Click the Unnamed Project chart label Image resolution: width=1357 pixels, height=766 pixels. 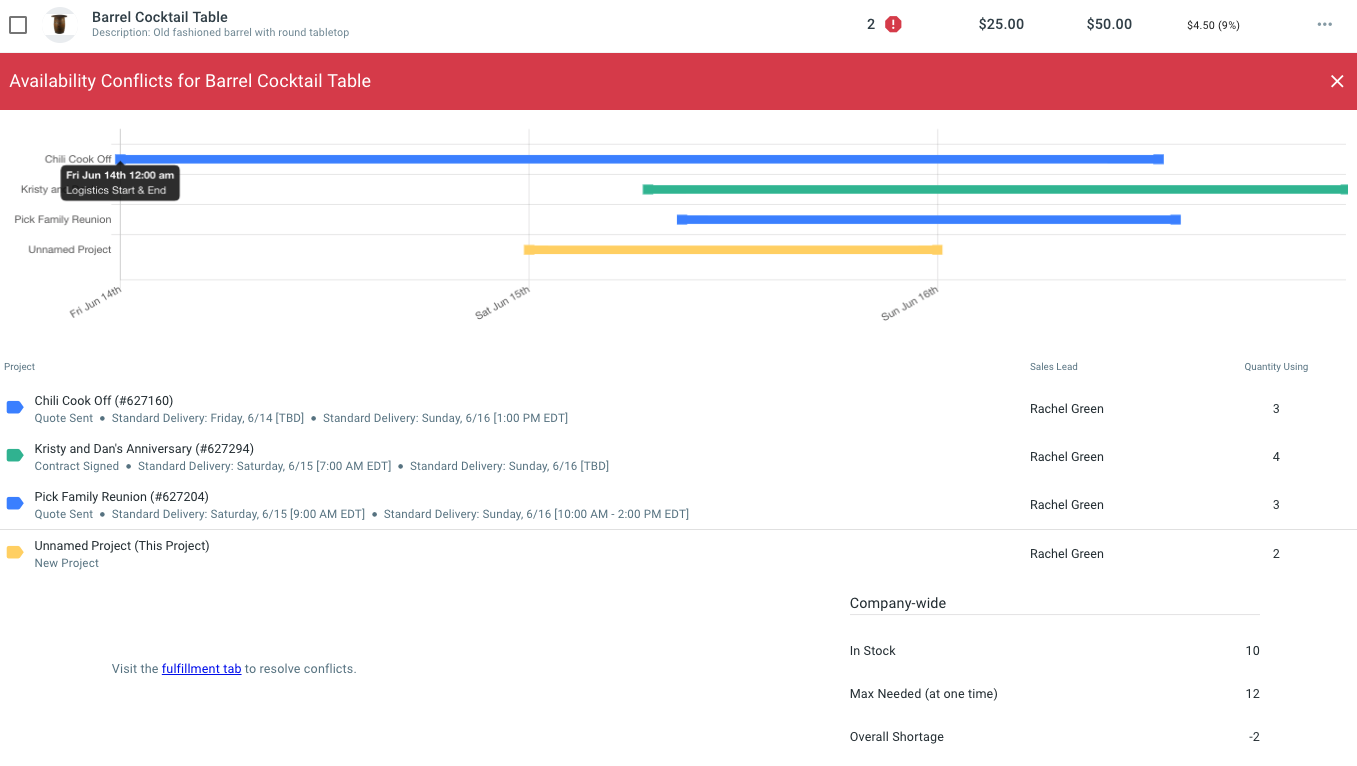click(70, 249)
